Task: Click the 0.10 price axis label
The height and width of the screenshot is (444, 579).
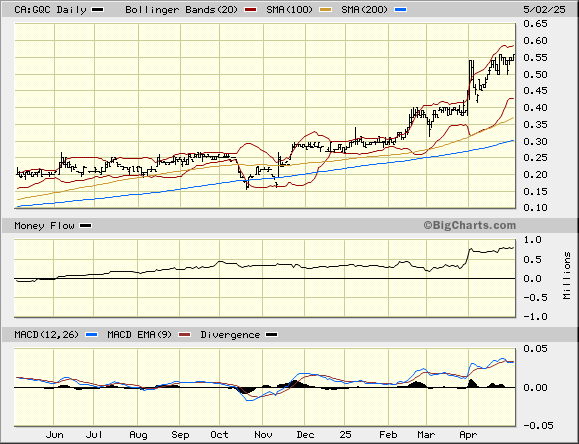Action: point(535,208)
